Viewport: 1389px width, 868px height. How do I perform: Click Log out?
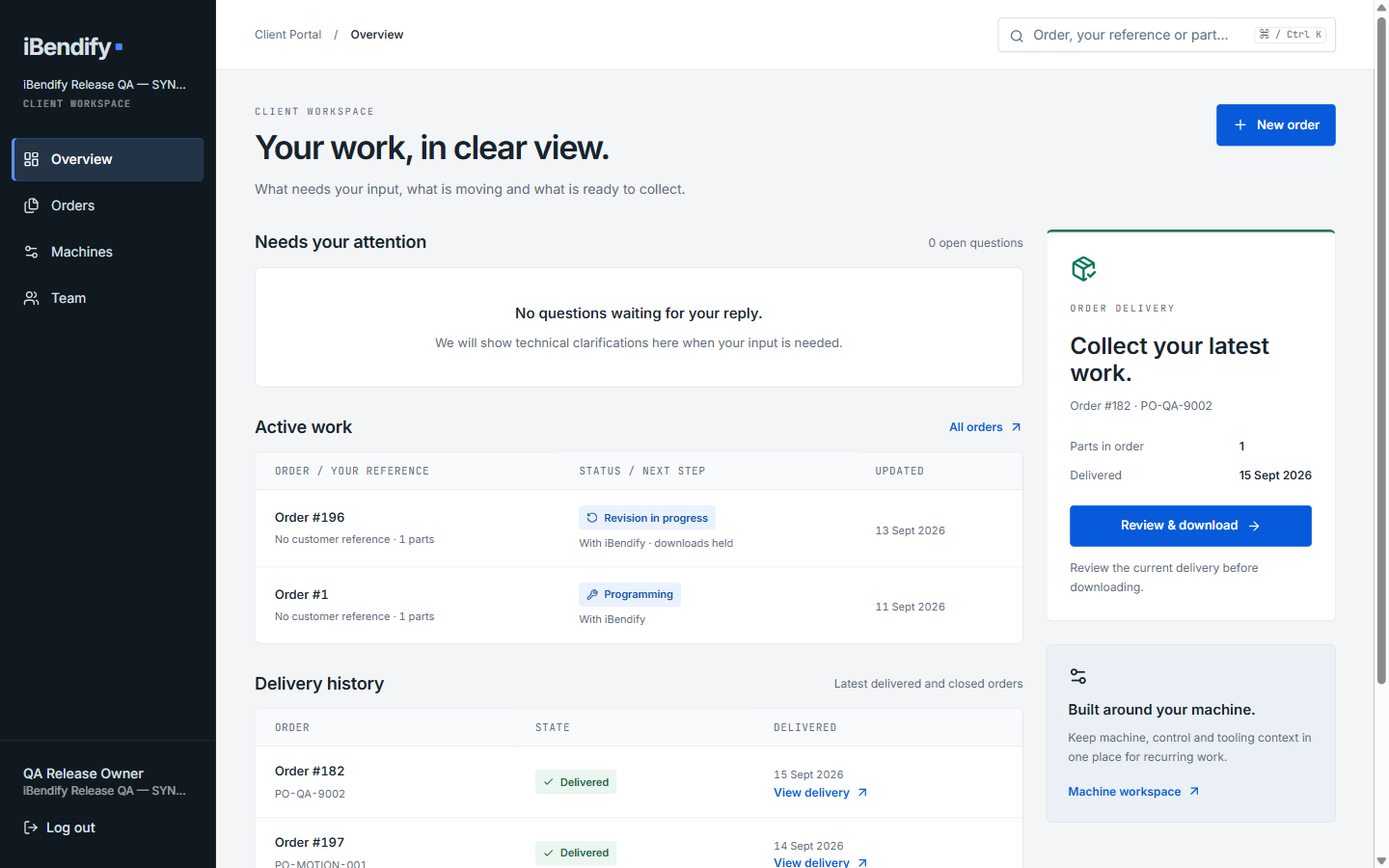[59, 827]
